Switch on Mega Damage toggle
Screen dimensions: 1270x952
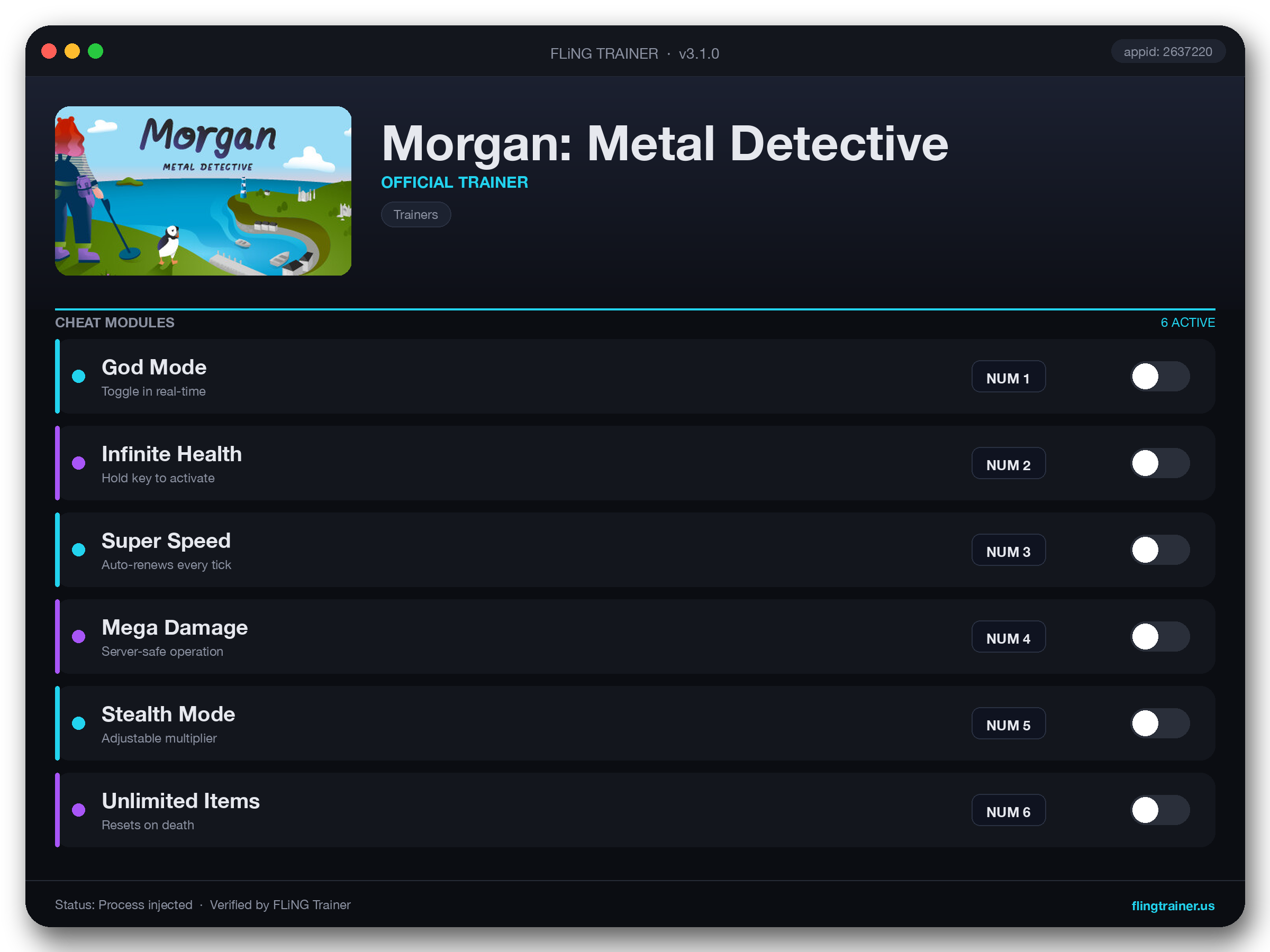tap(1160, 636)
